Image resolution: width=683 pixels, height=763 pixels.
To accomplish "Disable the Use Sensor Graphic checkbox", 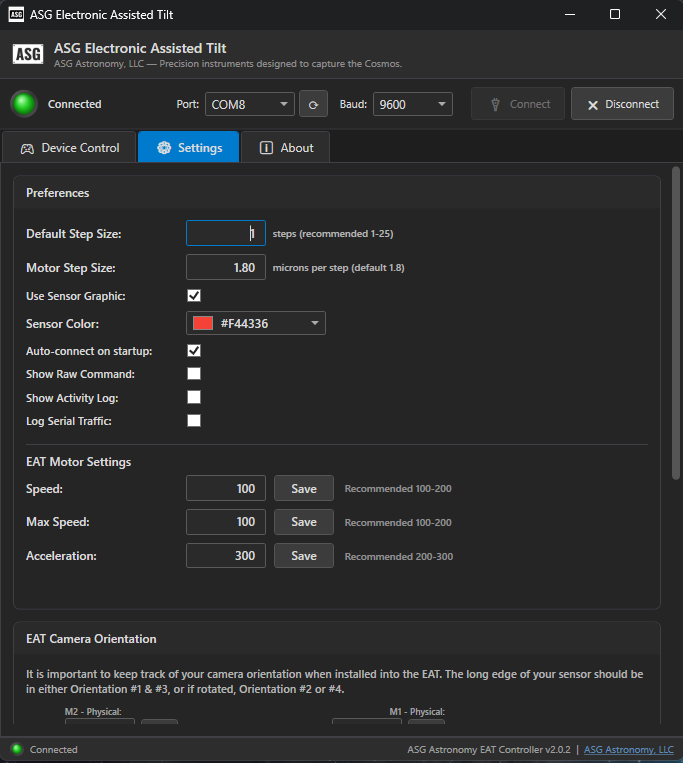I will 194,296.
